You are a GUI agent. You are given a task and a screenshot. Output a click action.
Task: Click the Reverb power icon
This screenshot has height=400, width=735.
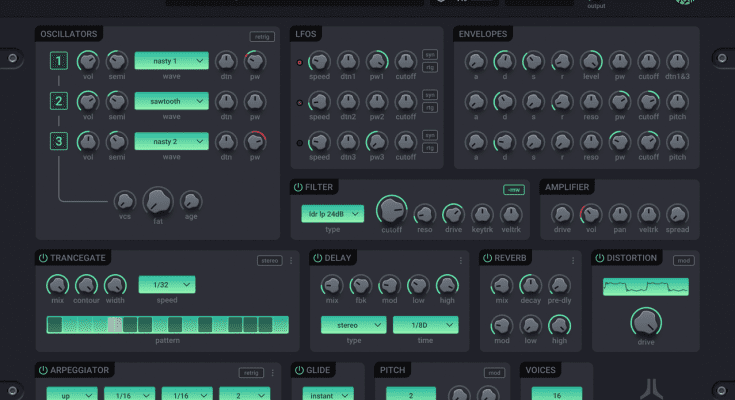487,258
